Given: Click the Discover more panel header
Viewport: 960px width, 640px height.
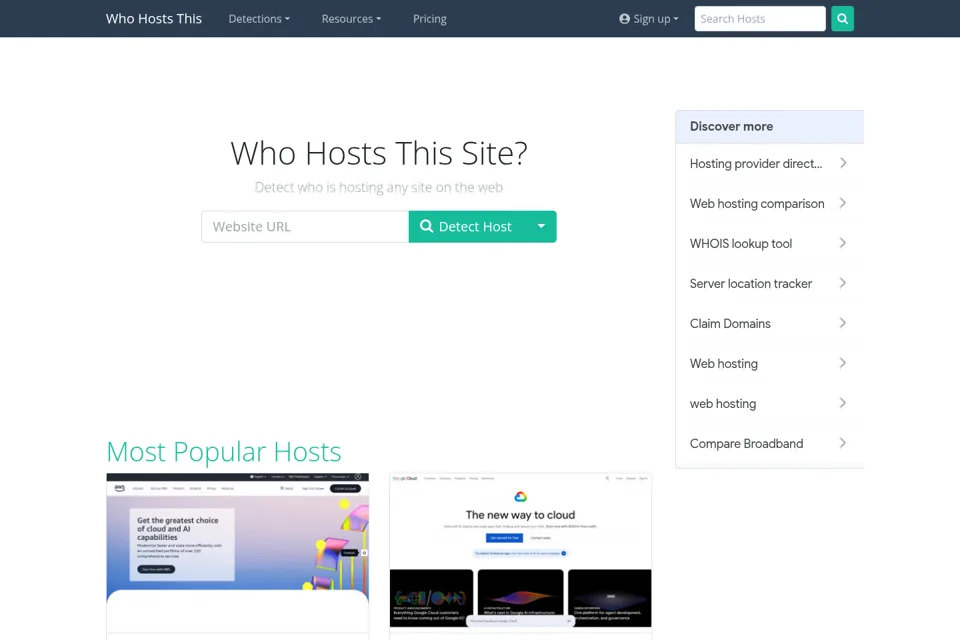Looking at the screenshot, I should (770, 127).
